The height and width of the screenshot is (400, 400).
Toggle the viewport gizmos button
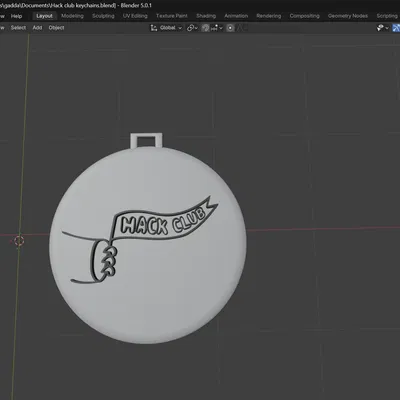coord(396,28)
